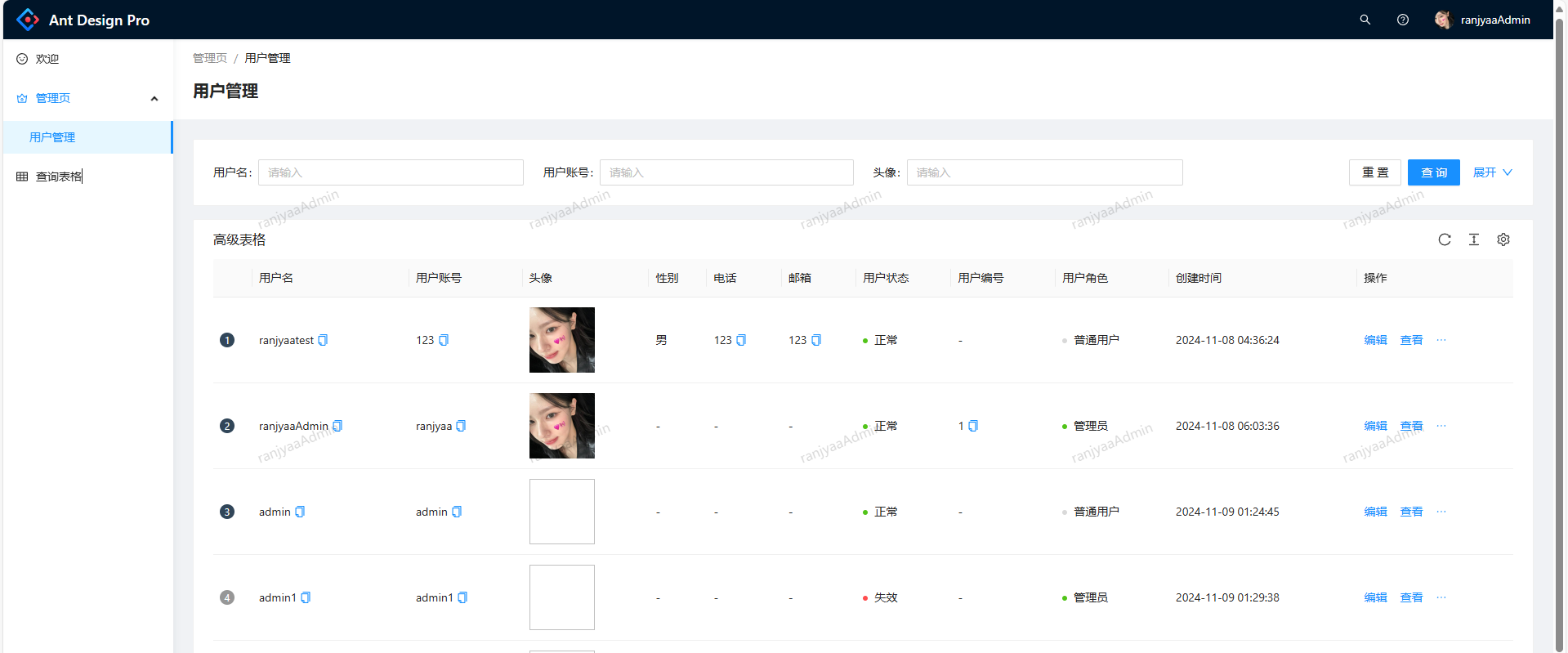This screenshot has width=1568, height=653.
Task: Open the help question mark icon
Action: point(1402,20)
